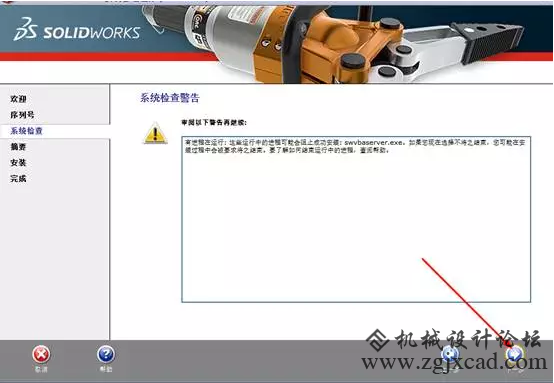Select the 序列号 step in the sidebar
The height and width of the screenshot is (383, 554).
22,115
